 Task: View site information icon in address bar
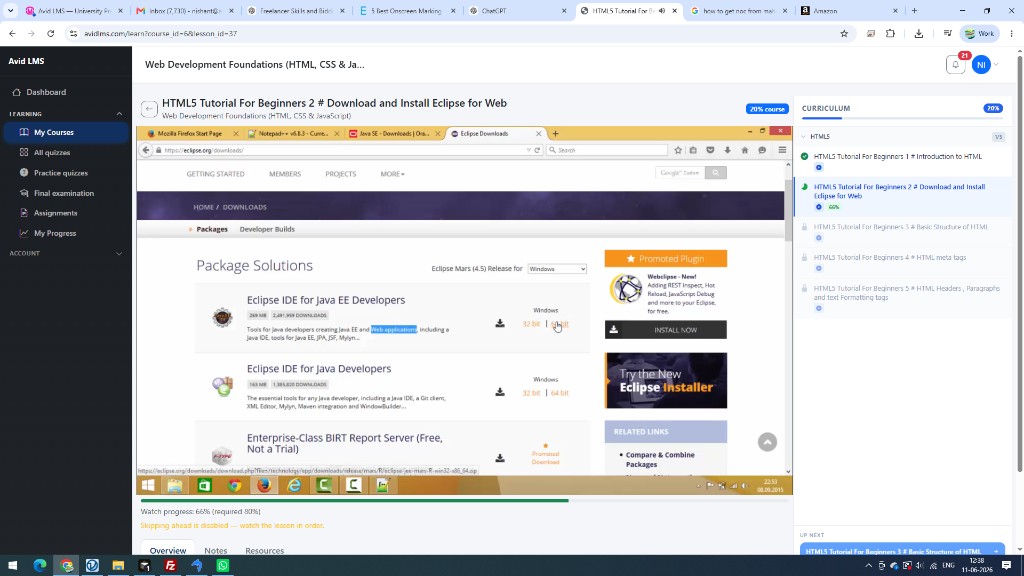point(73,33)
